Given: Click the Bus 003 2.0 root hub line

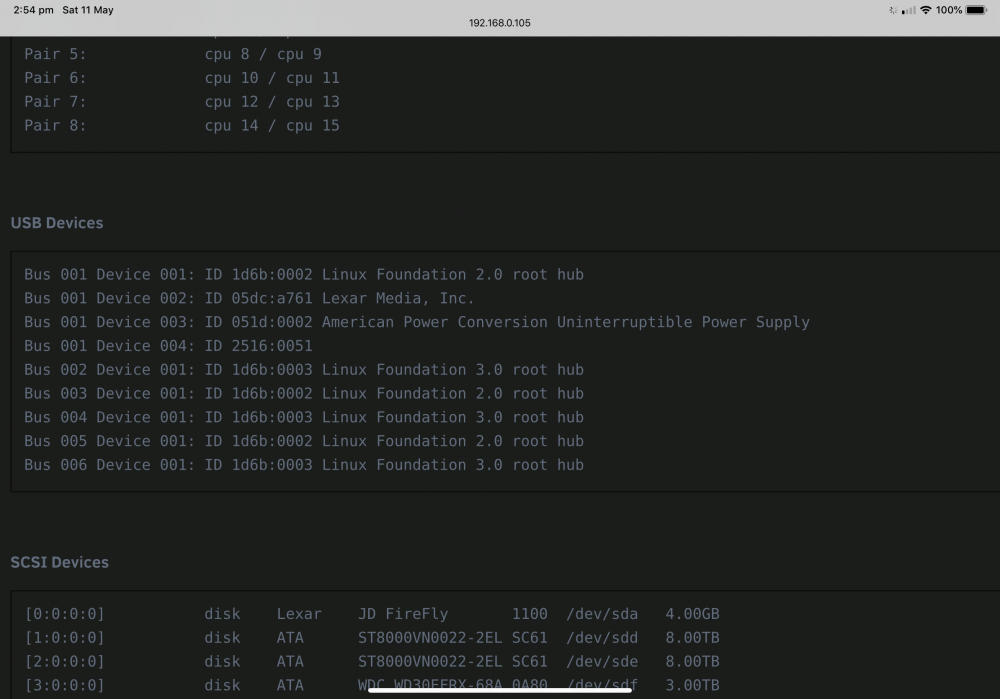Looking at the screenshot, I should (304, 394).
